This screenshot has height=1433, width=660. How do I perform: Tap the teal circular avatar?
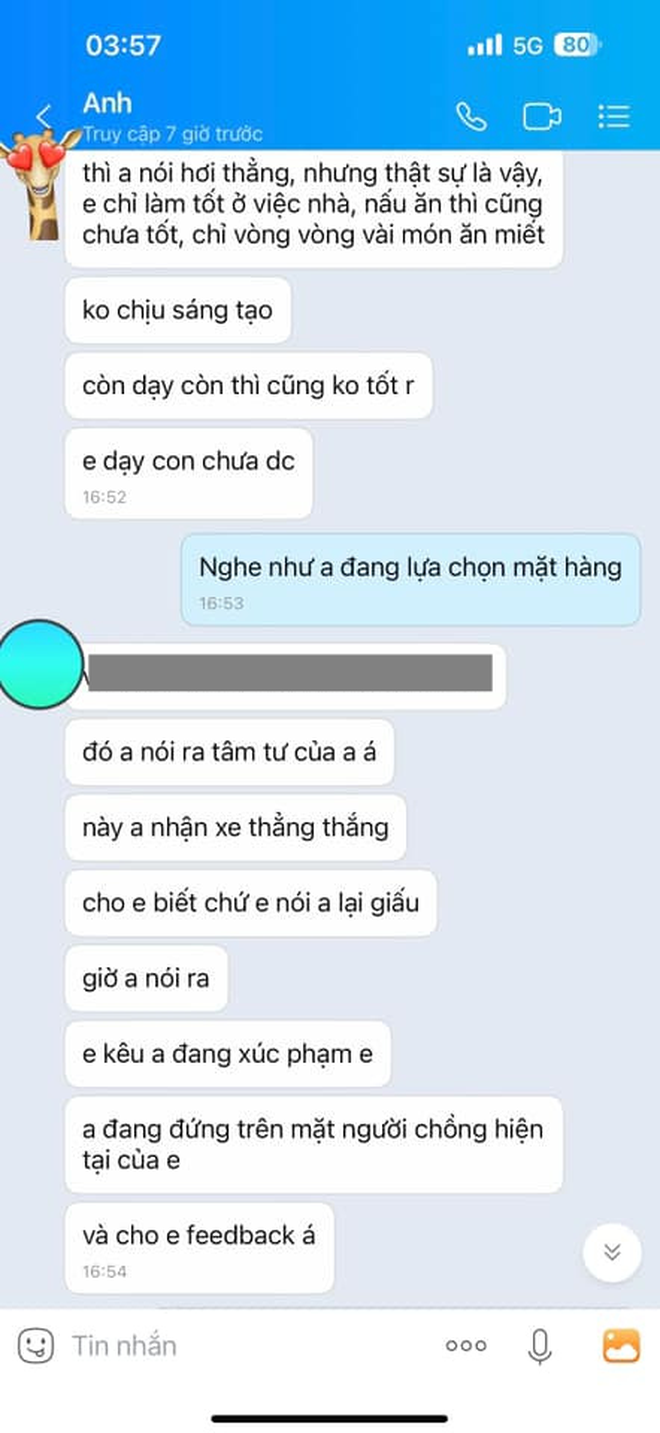pos(39,663)
